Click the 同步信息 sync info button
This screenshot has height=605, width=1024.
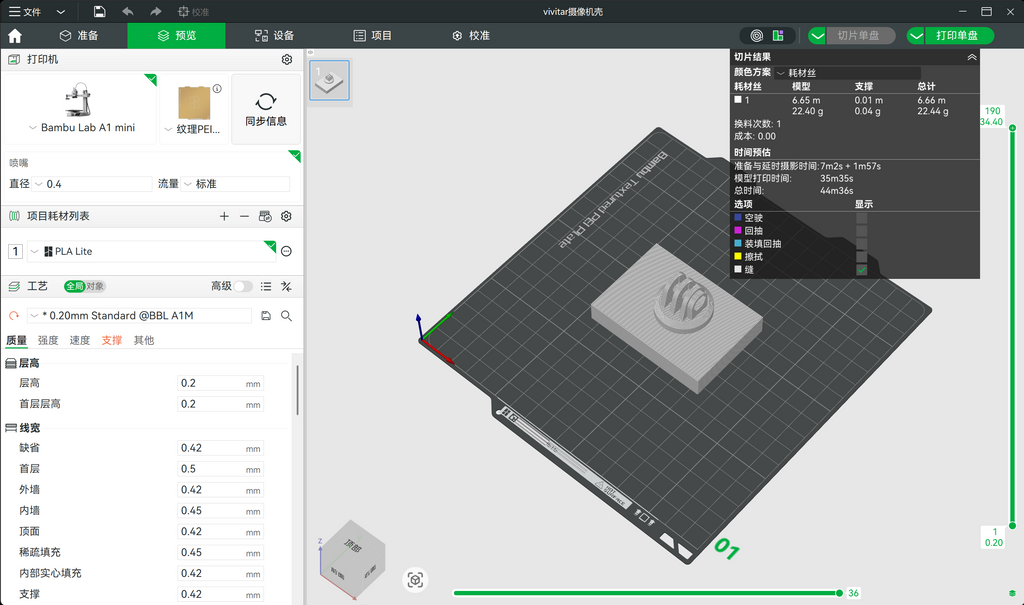pos(266,109)
